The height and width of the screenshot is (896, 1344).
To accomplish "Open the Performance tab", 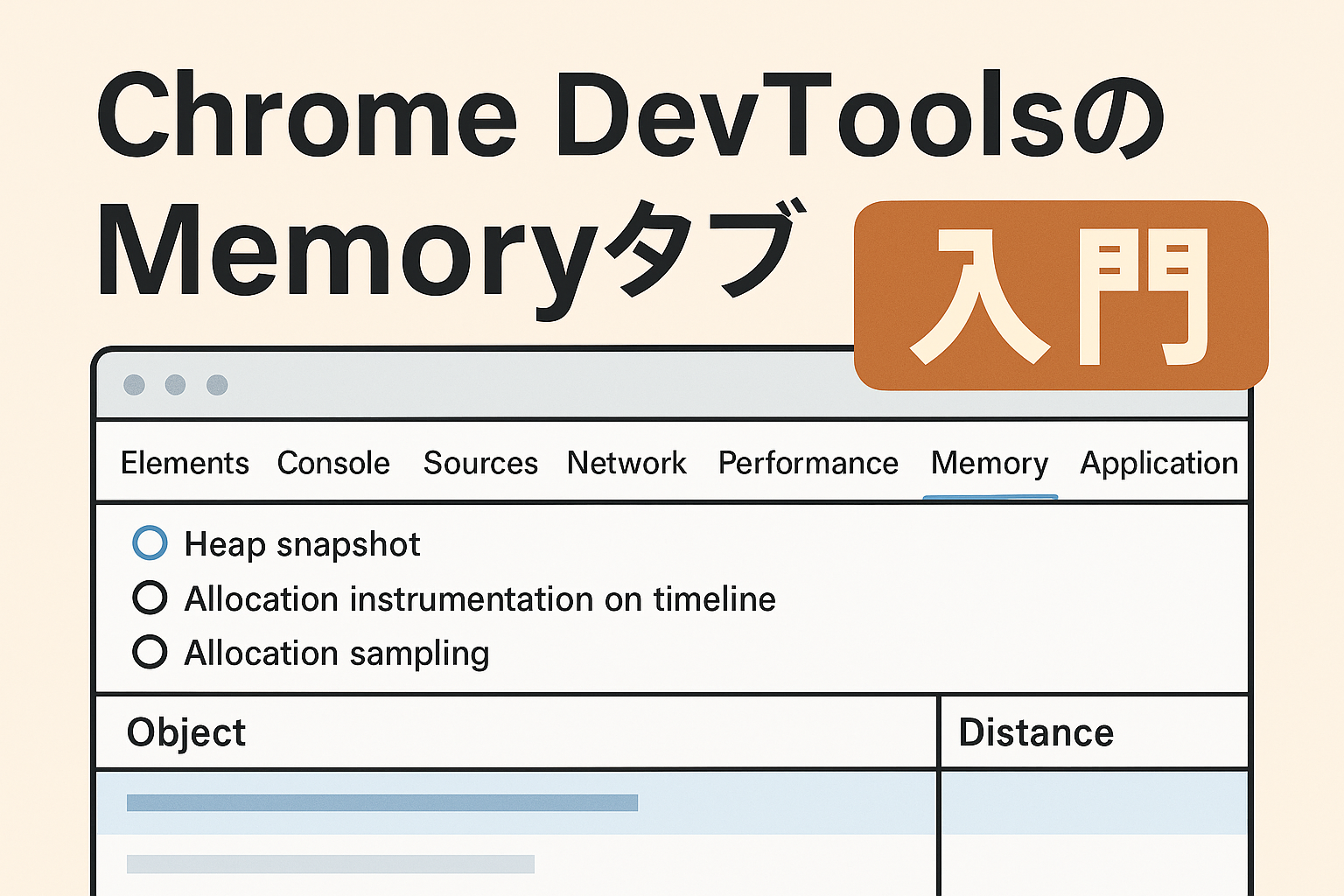I will tap(808, 463).
